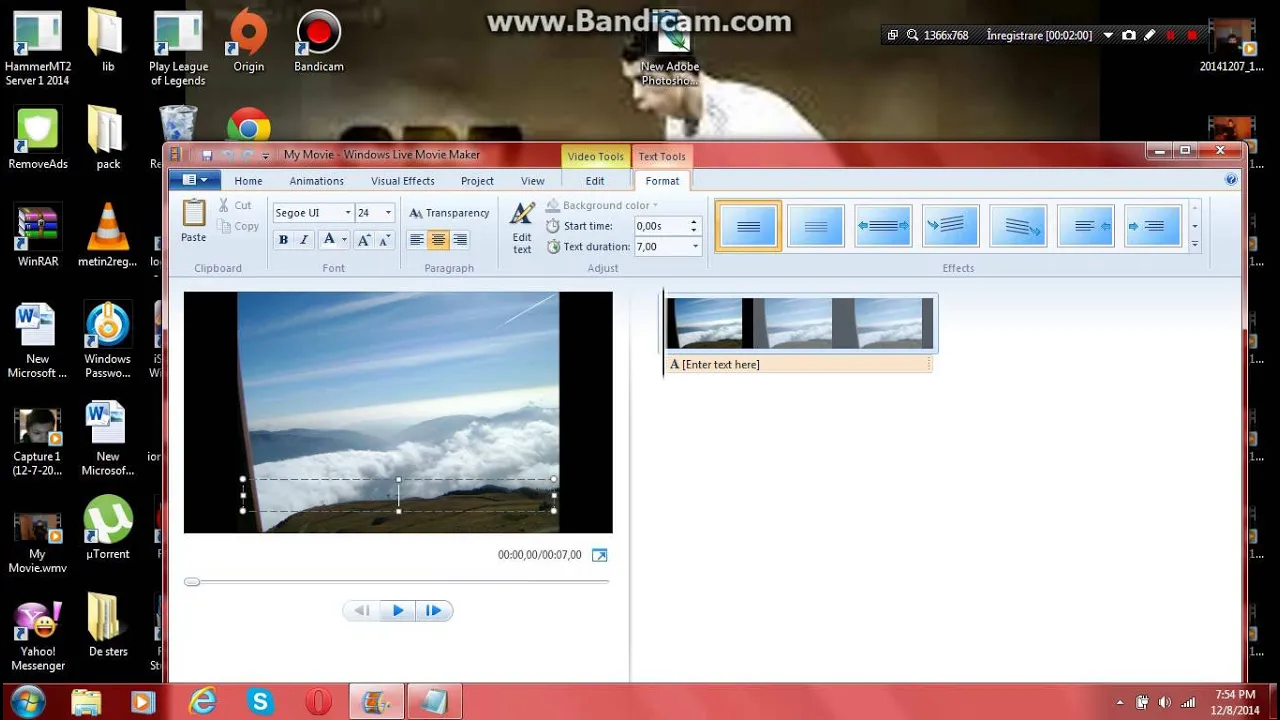Open Skype from taskbar
This screenshot has width=1280, height=720.
click(261, 701)
